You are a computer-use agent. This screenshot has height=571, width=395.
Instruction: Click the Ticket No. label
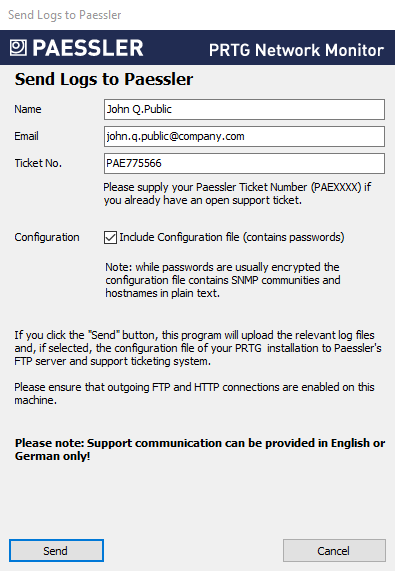coord(38,163)
